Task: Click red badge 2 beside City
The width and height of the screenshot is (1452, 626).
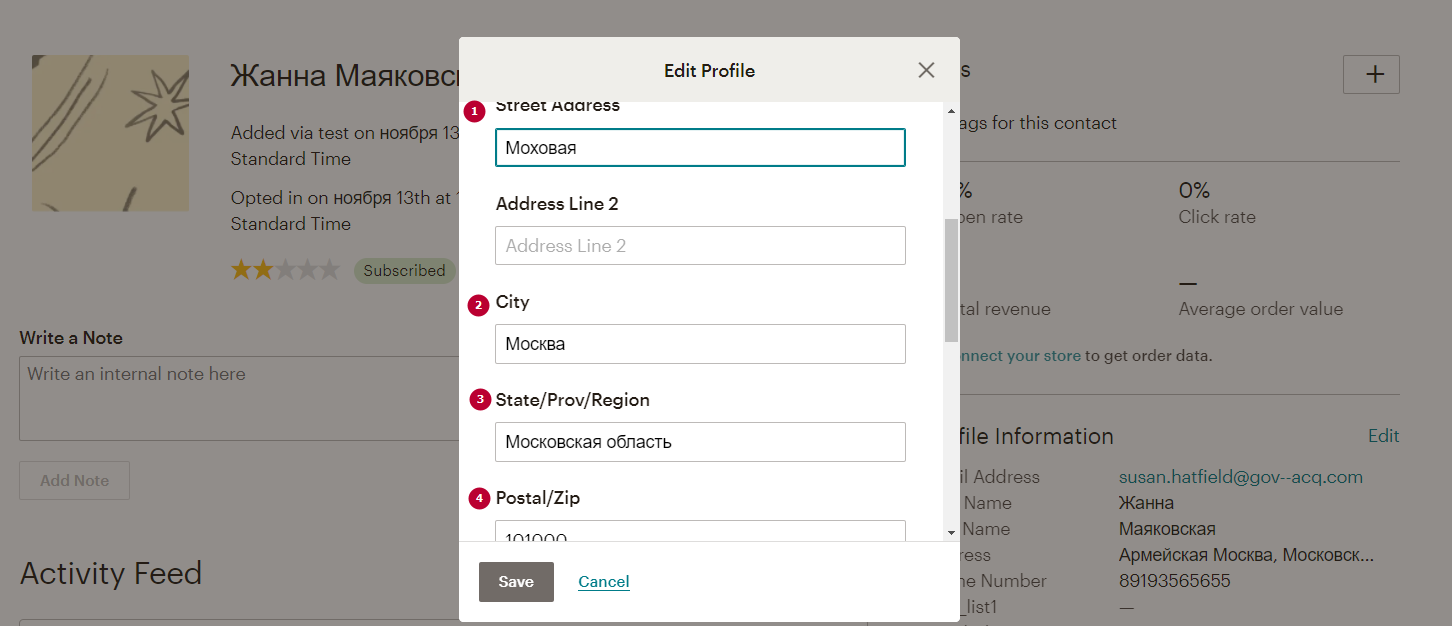Action: [479, 305]
